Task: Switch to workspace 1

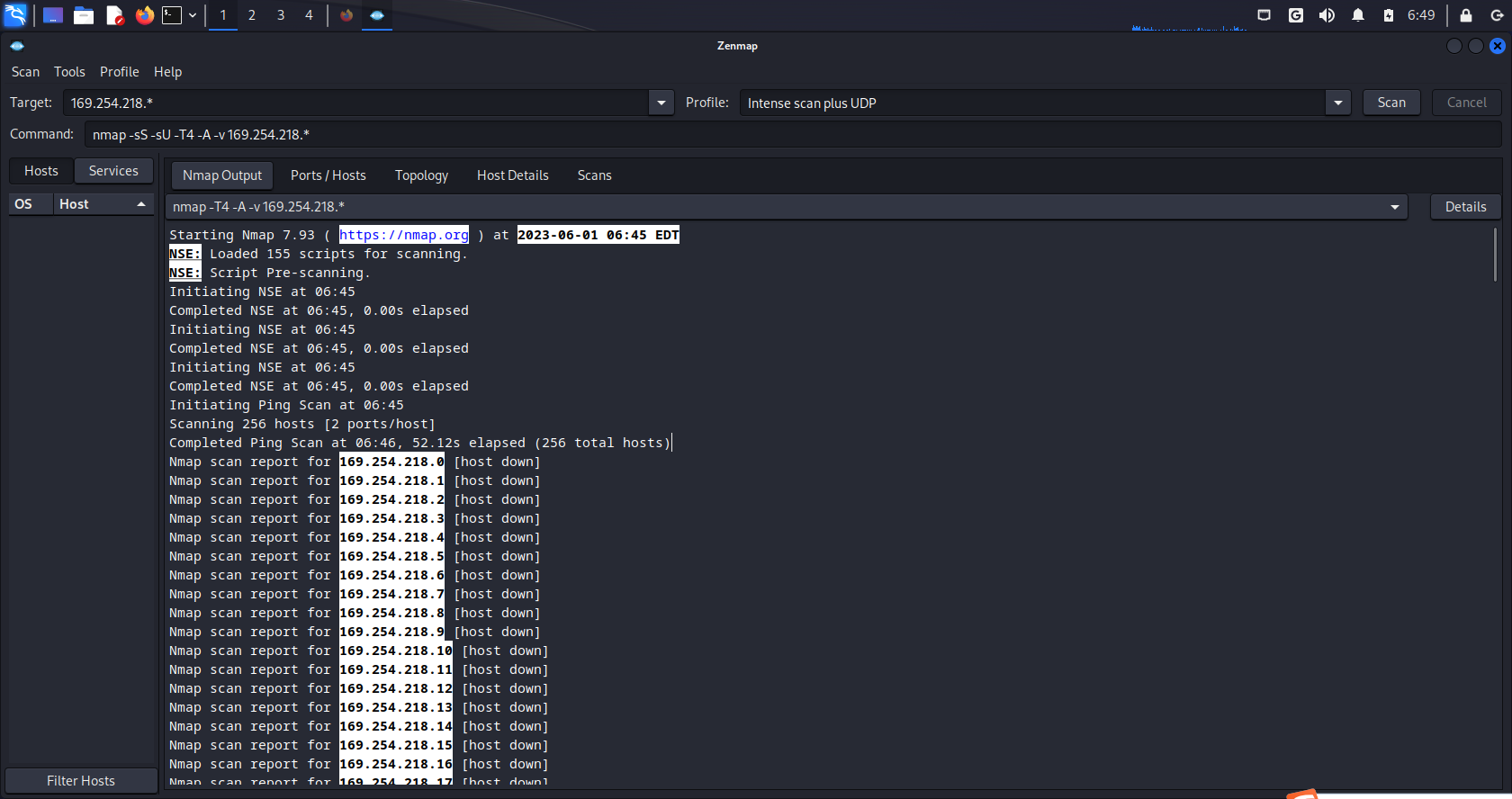Action: (x=223, y=15)
